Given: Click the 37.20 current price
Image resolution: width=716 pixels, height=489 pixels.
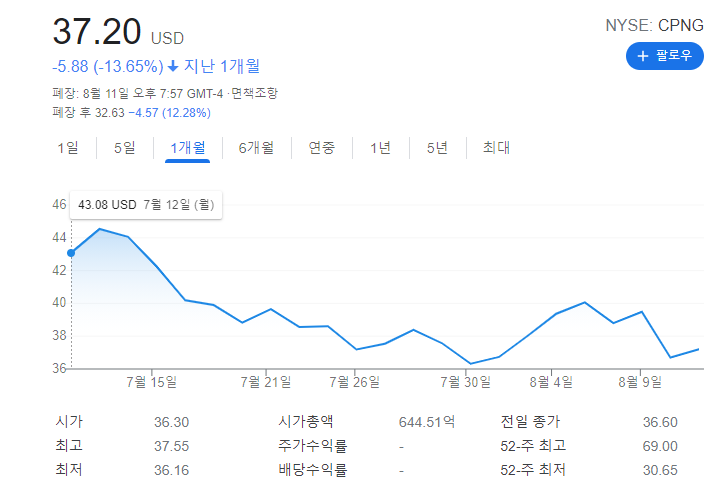Looking at the screenshot, I should 97,32.
